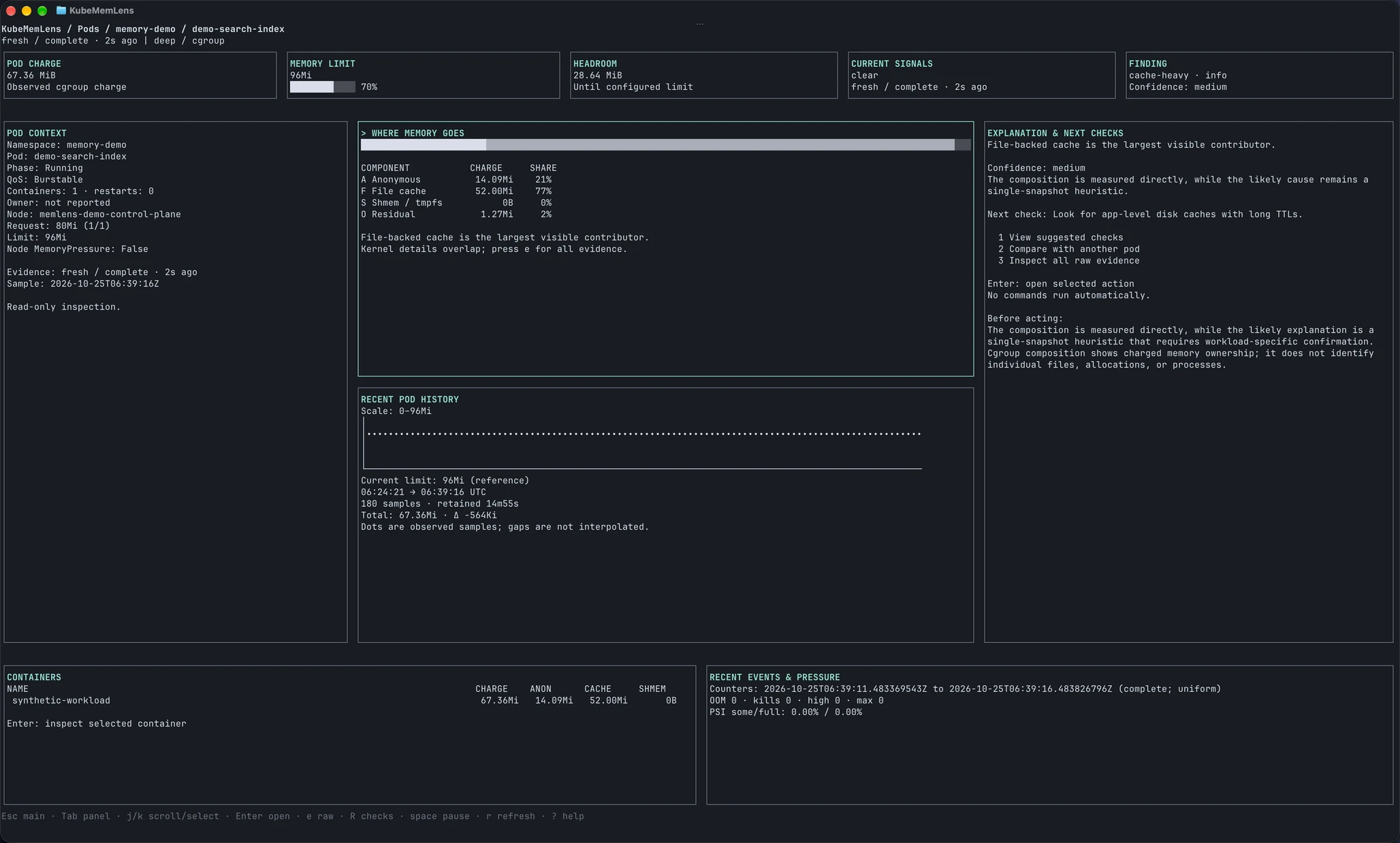Open the Pods breadcrumb segment
This screenshot has width=1400, height=843.
[x=89, y=29]
